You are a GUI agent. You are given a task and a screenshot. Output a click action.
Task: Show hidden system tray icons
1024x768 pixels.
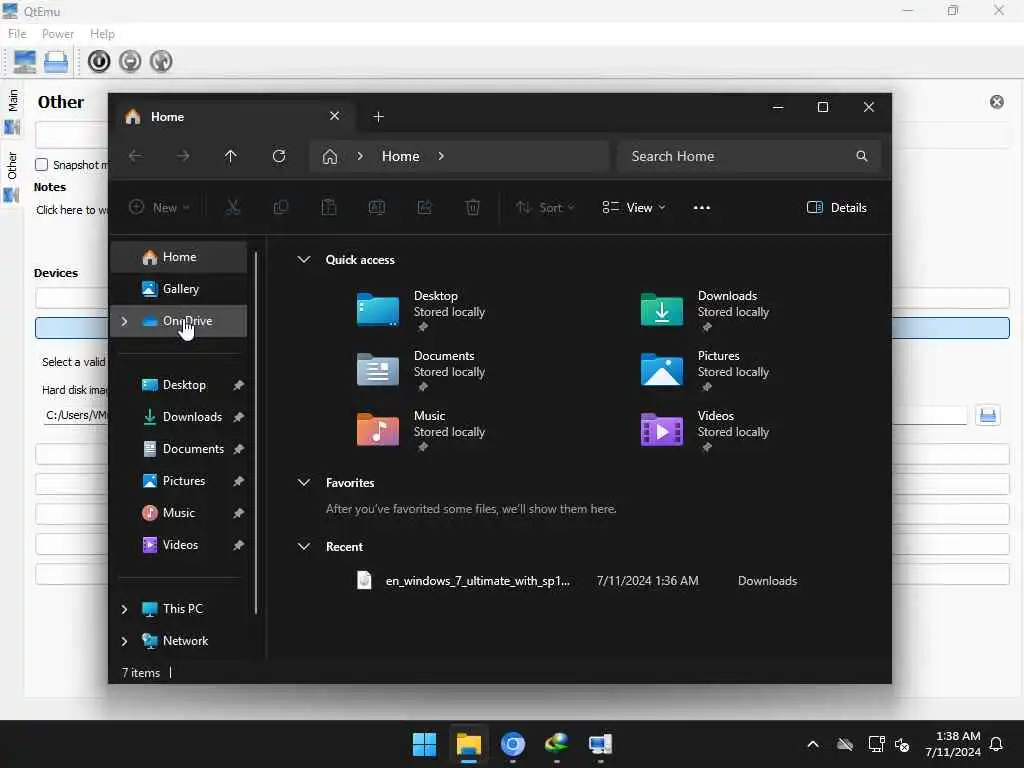pos(813,744)
